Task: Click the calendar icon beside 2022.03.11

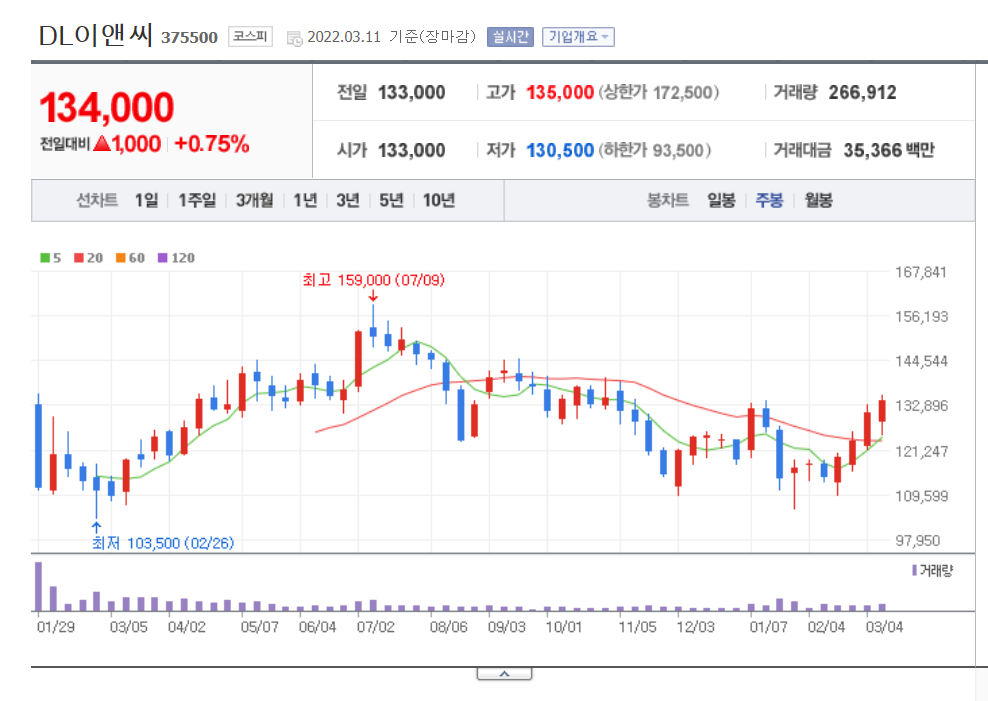Action: pos(294,38)
